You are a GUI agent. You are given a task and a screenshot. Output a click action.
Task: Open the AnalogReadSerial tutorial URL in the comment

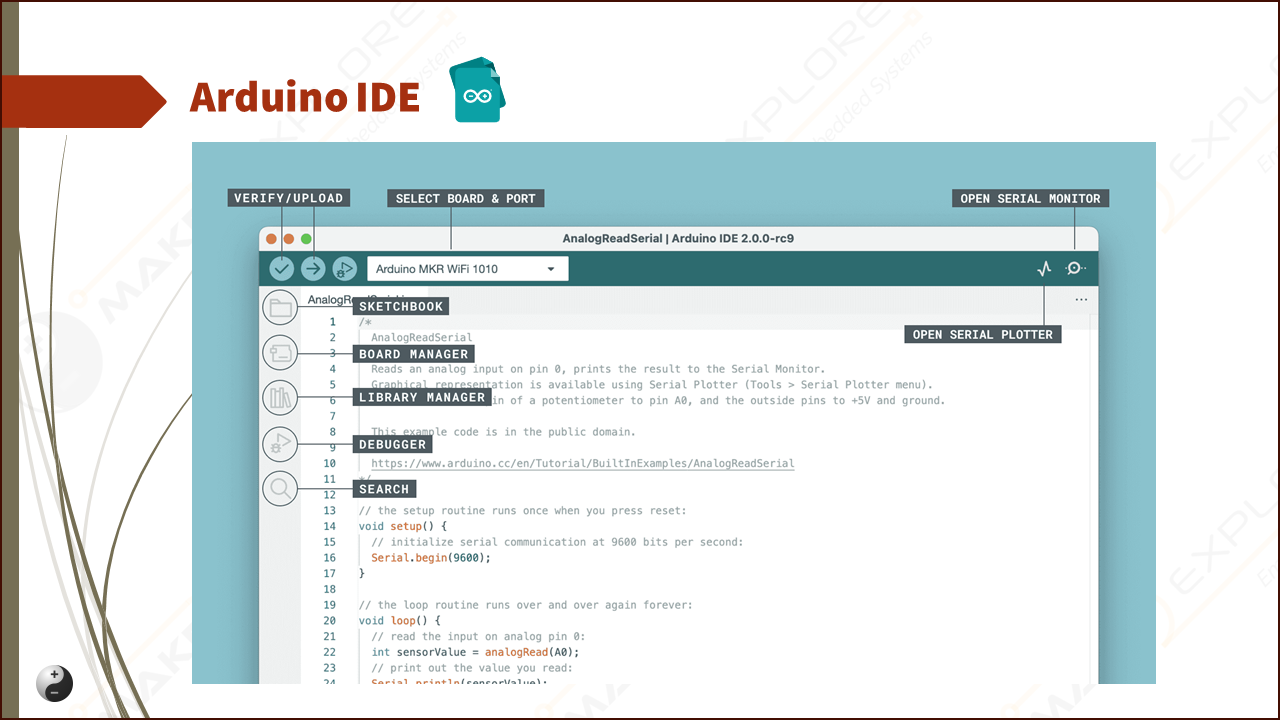tap(582, 463)
